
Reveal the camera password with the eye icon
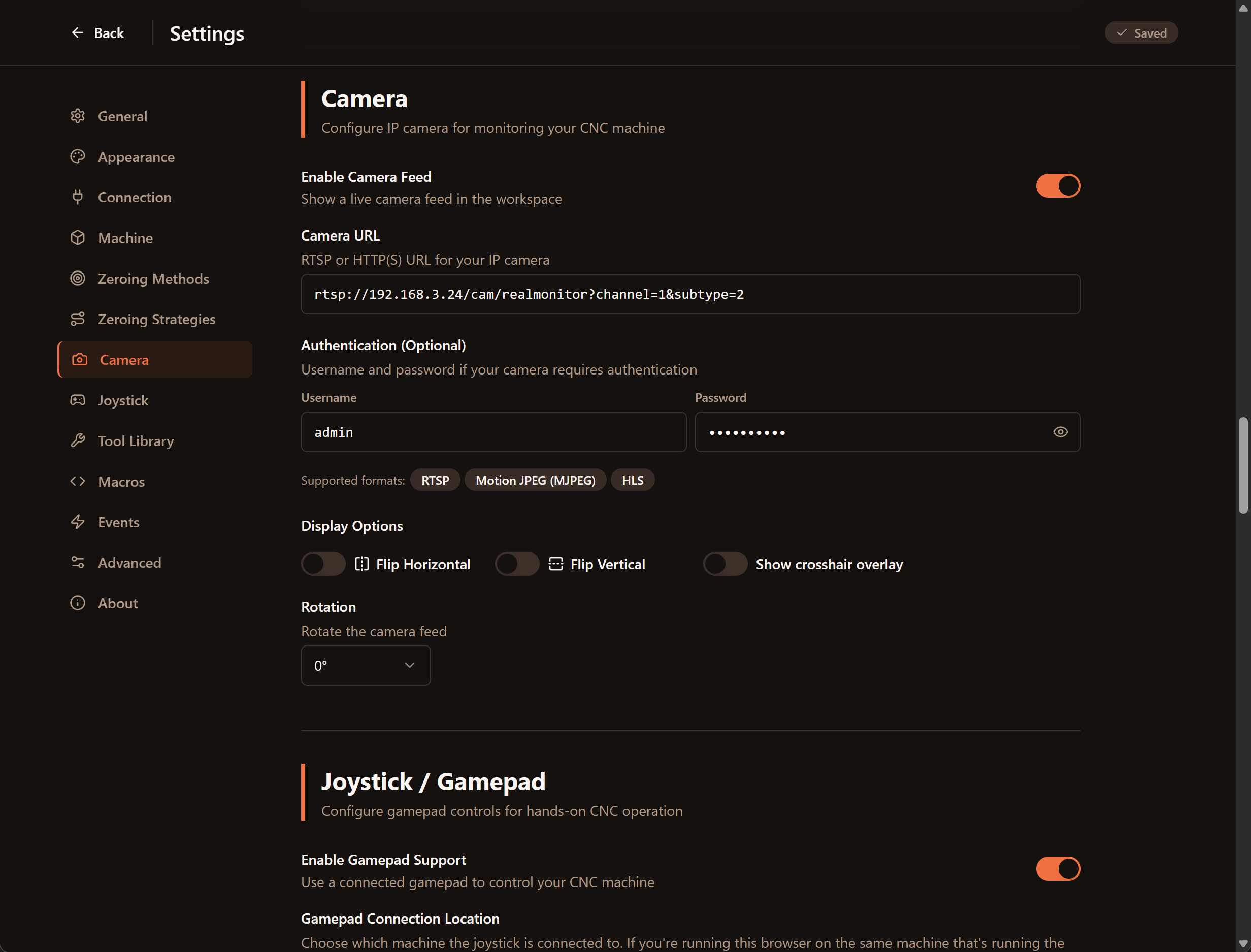[1060, 432]
